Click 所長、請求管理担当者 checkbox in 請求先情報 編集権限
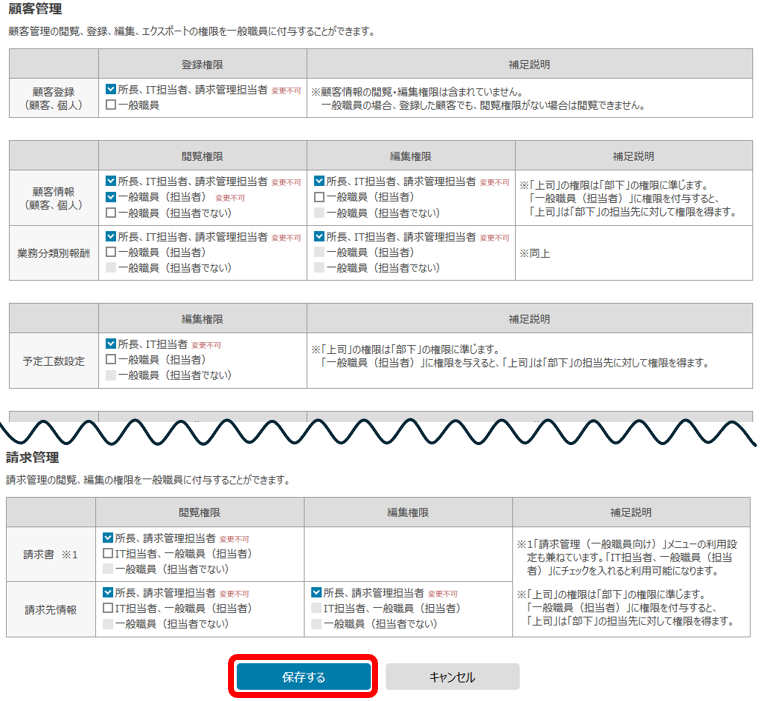Viewport: 778px width, 701px height. (x=317, y=593)
